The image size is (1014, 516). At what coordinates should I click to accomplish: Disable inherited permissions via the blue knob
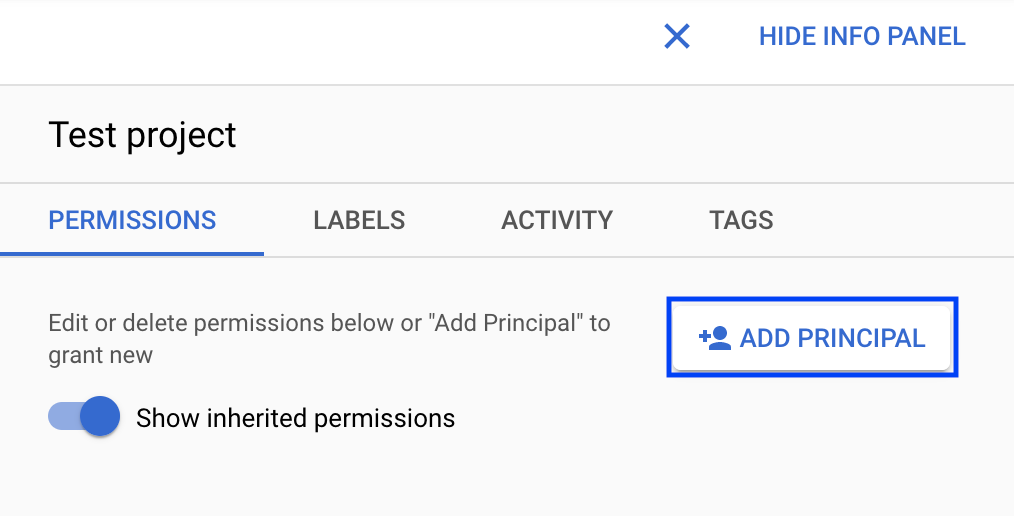coord(99,417)
